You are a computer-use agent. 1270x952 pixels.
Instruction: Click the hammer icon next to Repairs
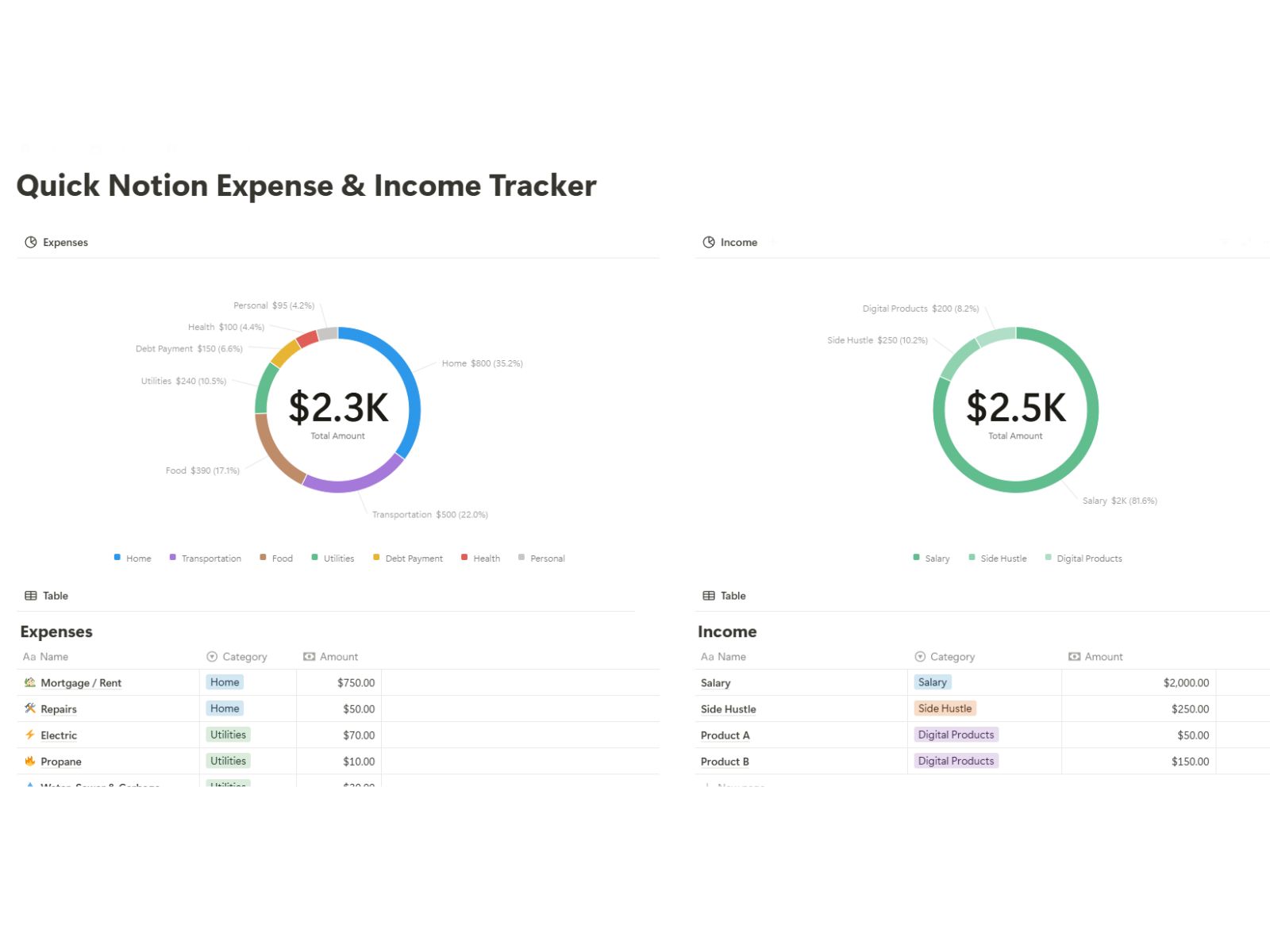tap(29, 708)
